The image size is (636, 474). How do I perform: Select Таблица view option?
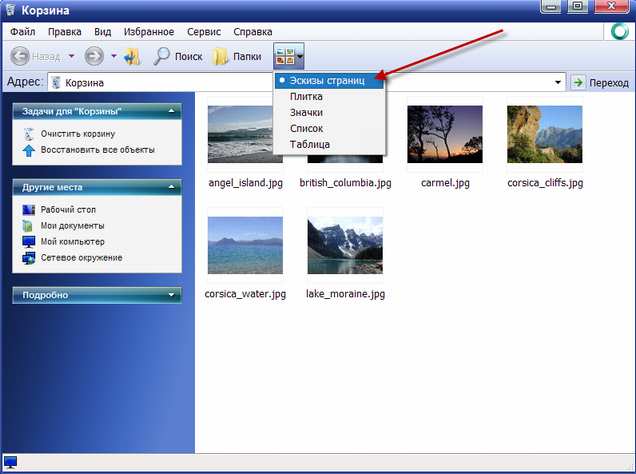329,144
